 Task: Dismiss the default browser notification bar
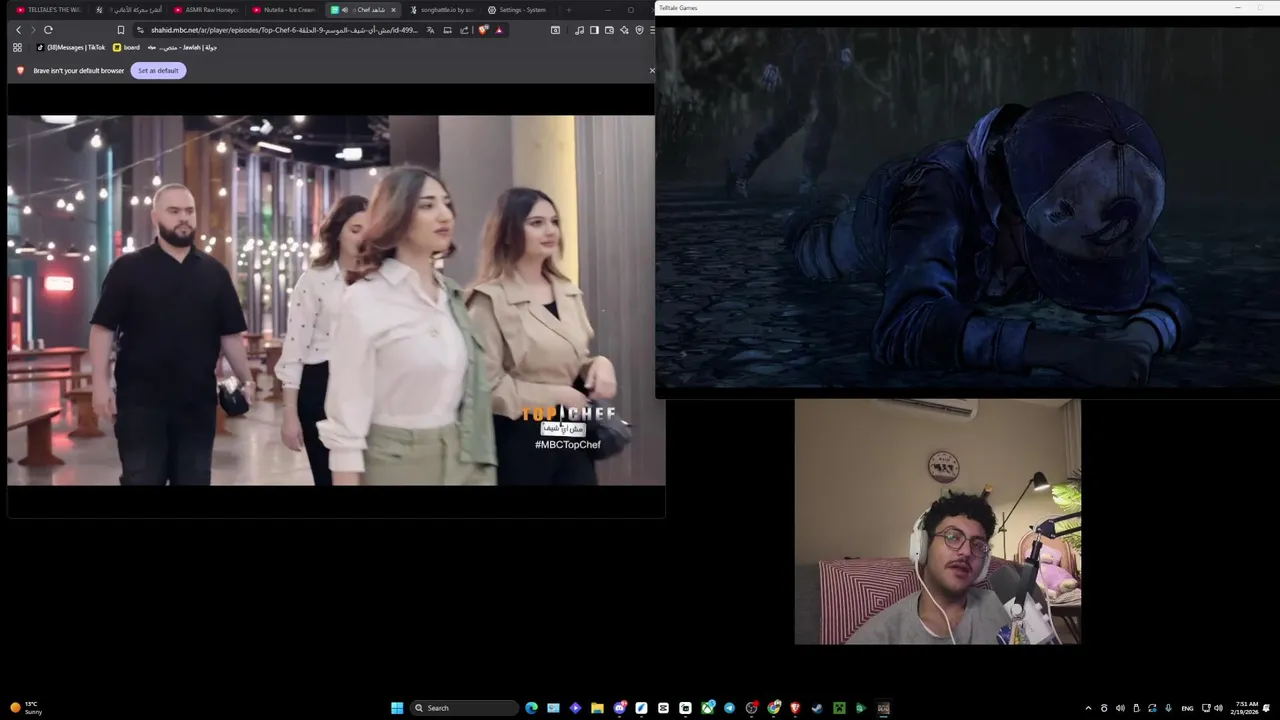click(x=652, y=70)
